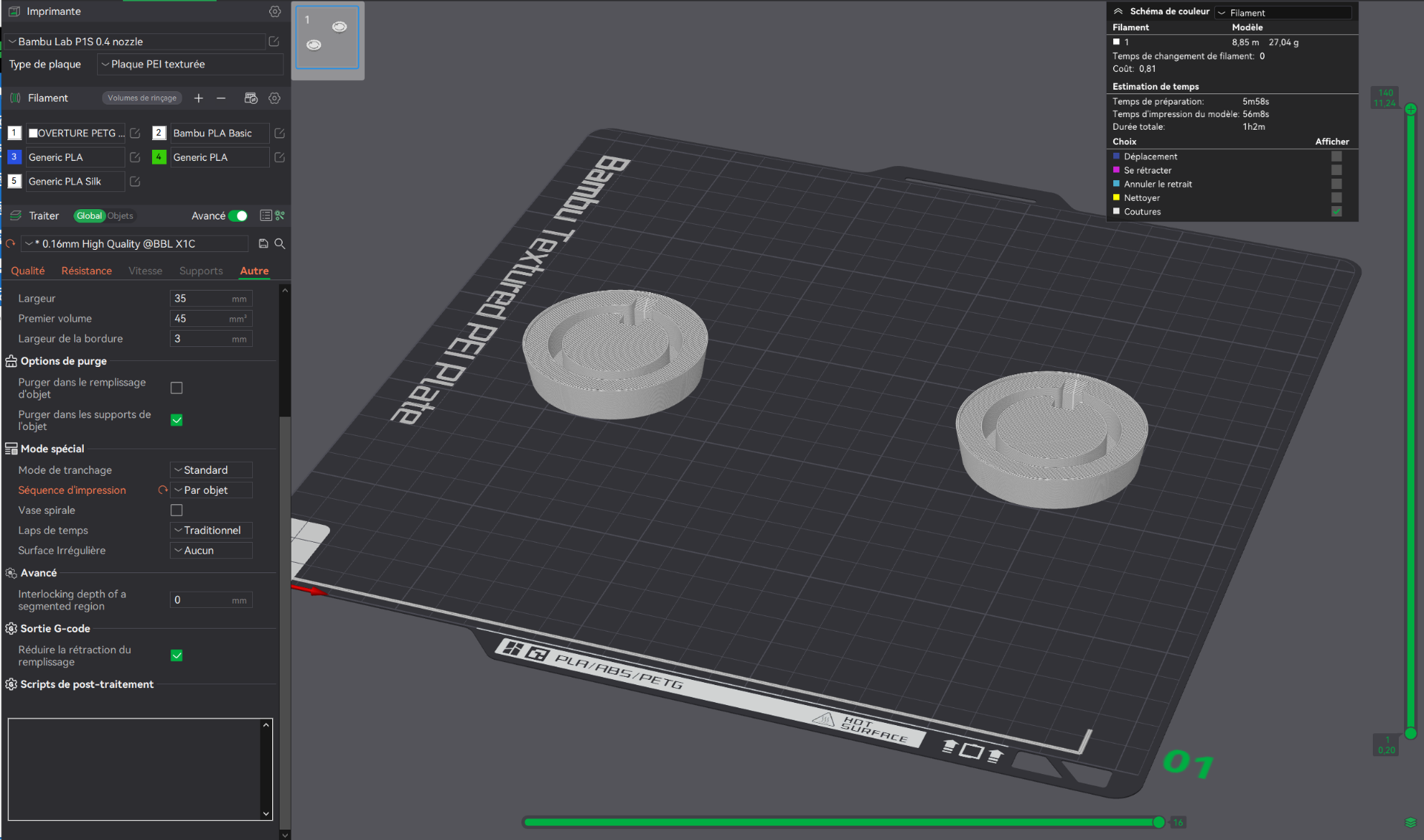Toggle the Avancé advanced mode switch
The image size is (1424, 840).
pyautogui.click(x=238, y=216)
